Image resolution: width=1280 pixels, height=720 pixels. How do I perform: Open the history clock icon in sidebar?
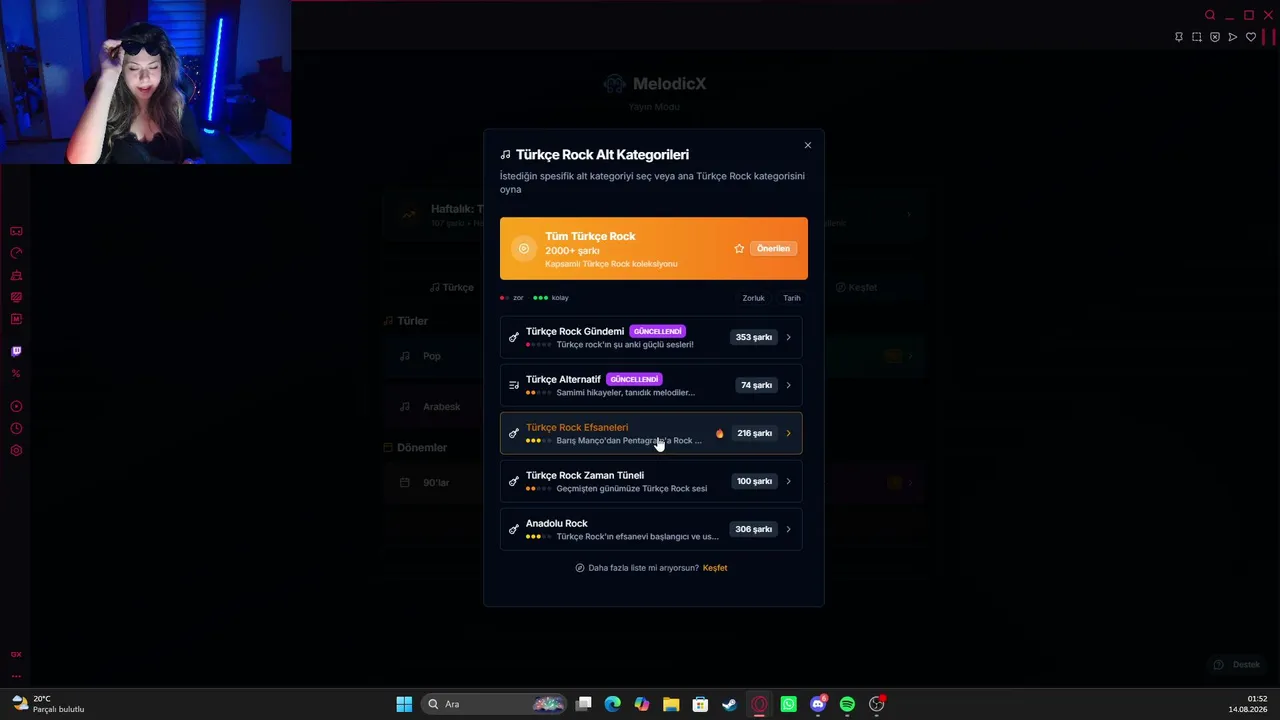pos(16,428)
